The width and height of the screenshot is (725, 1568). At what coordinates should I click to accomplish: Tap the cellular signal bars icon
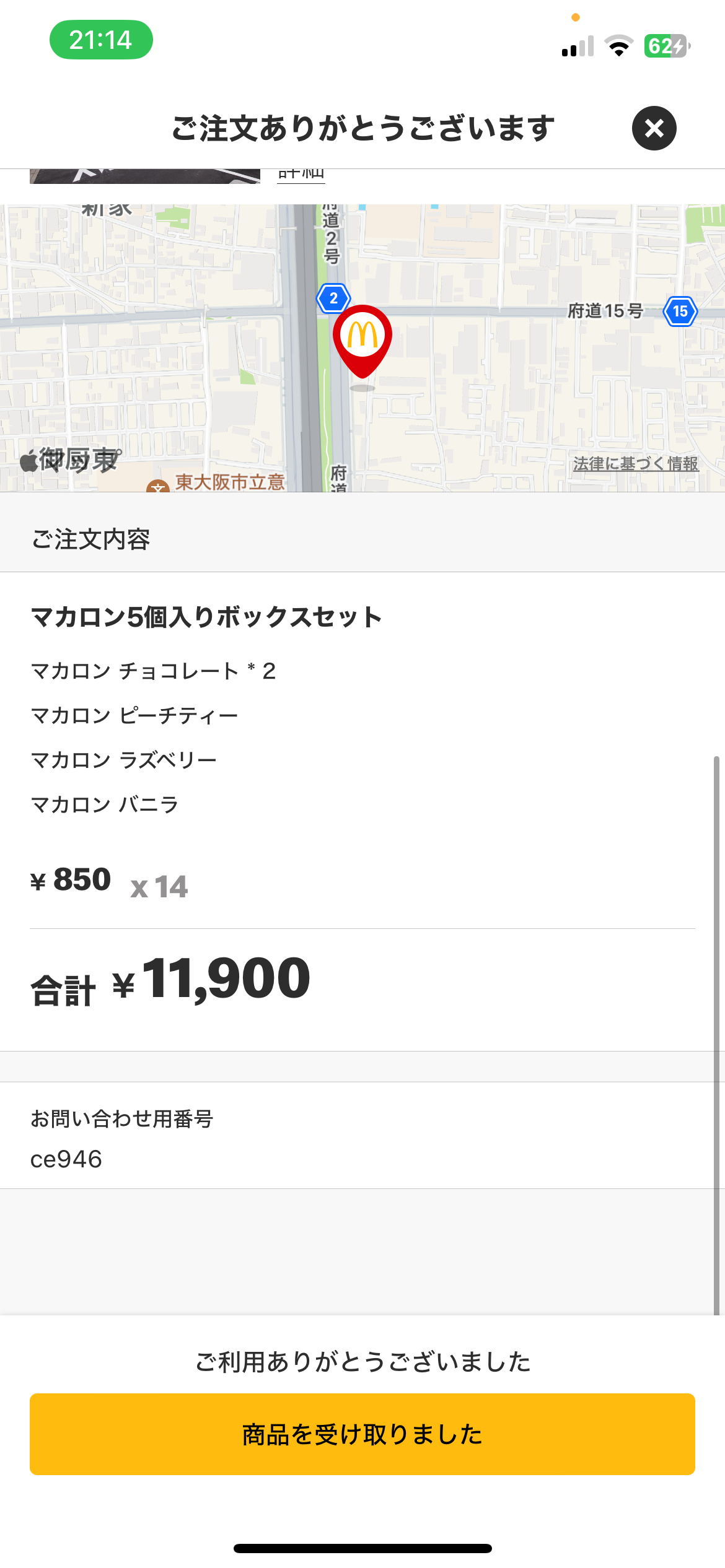pos(578,46)
